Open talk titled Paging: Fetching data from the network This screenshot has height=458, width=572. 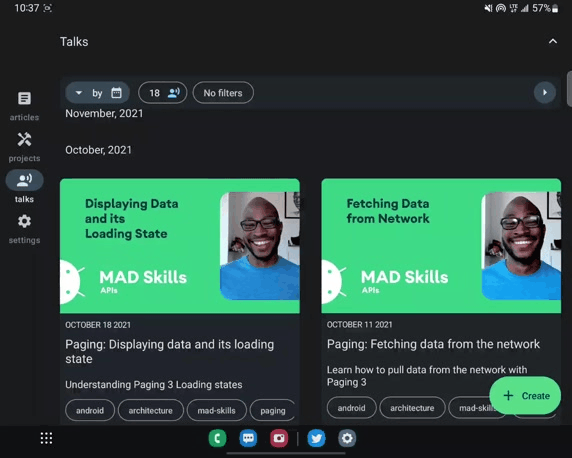point(433,344)
